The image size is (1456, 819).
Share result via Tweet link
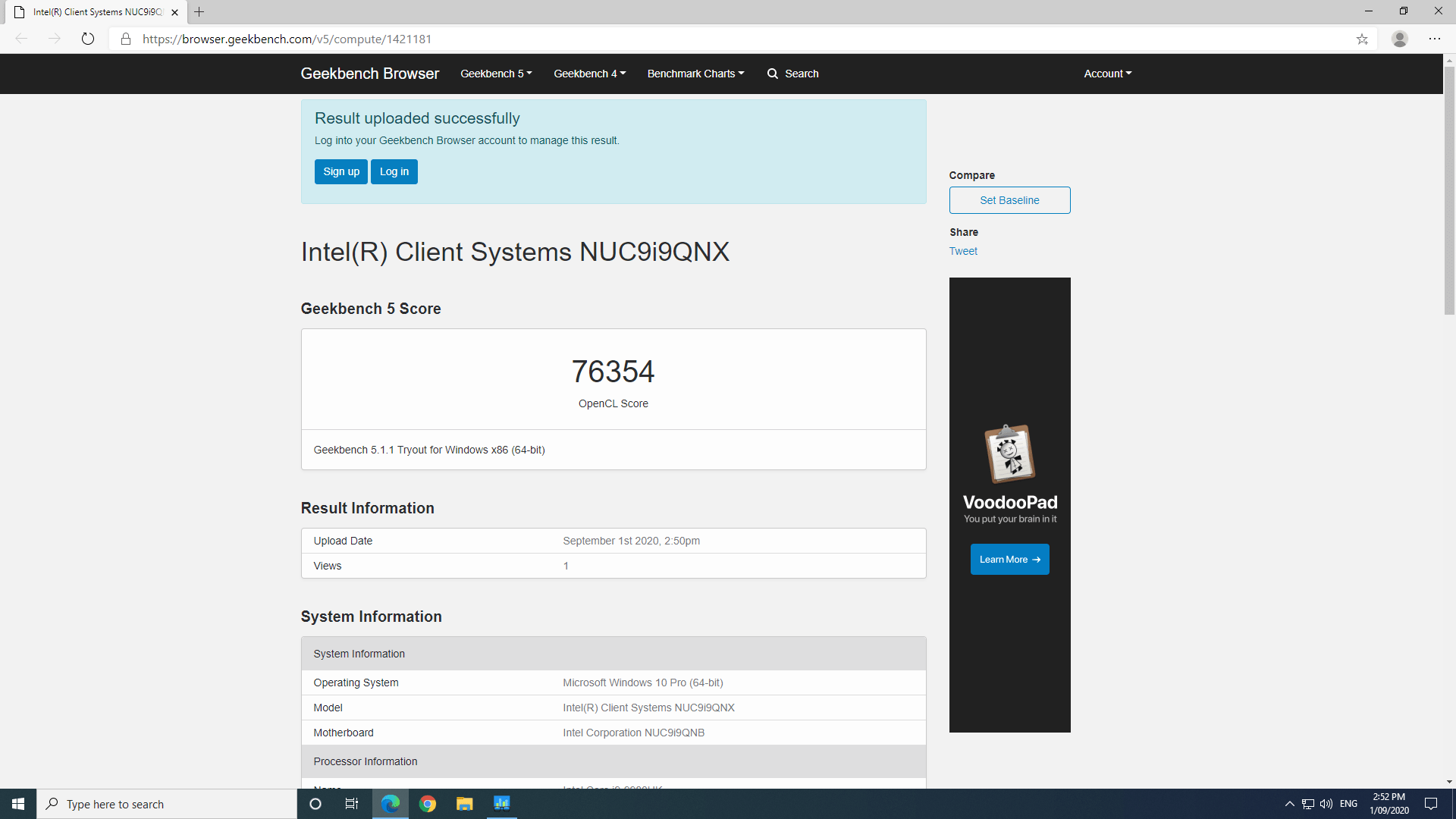click(x=963, y=251)
